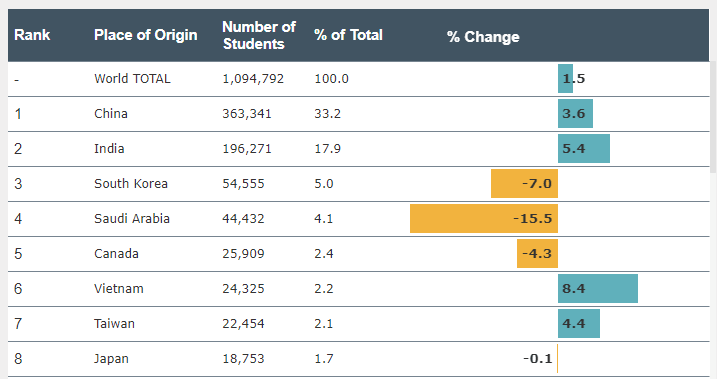Select the Saudi Arabia 44,432 cell
This screenshot has height=379, width=717.
click(243, 219)
